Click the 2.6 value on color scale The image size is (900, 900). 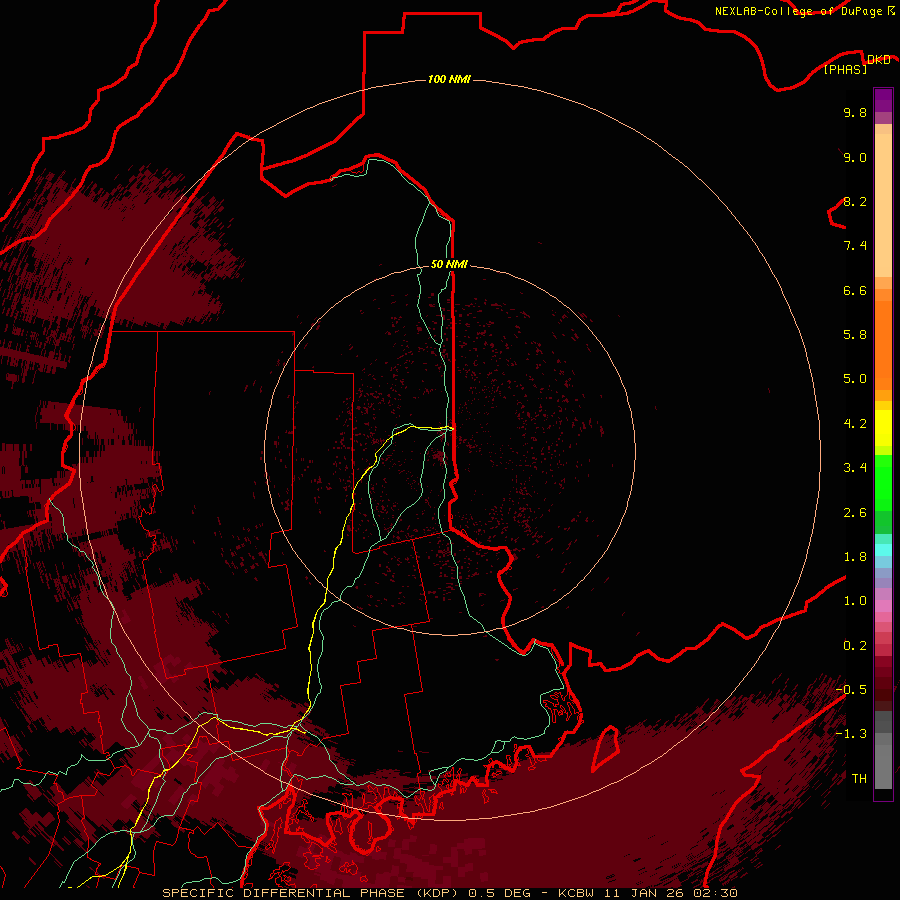click(855, 513)
